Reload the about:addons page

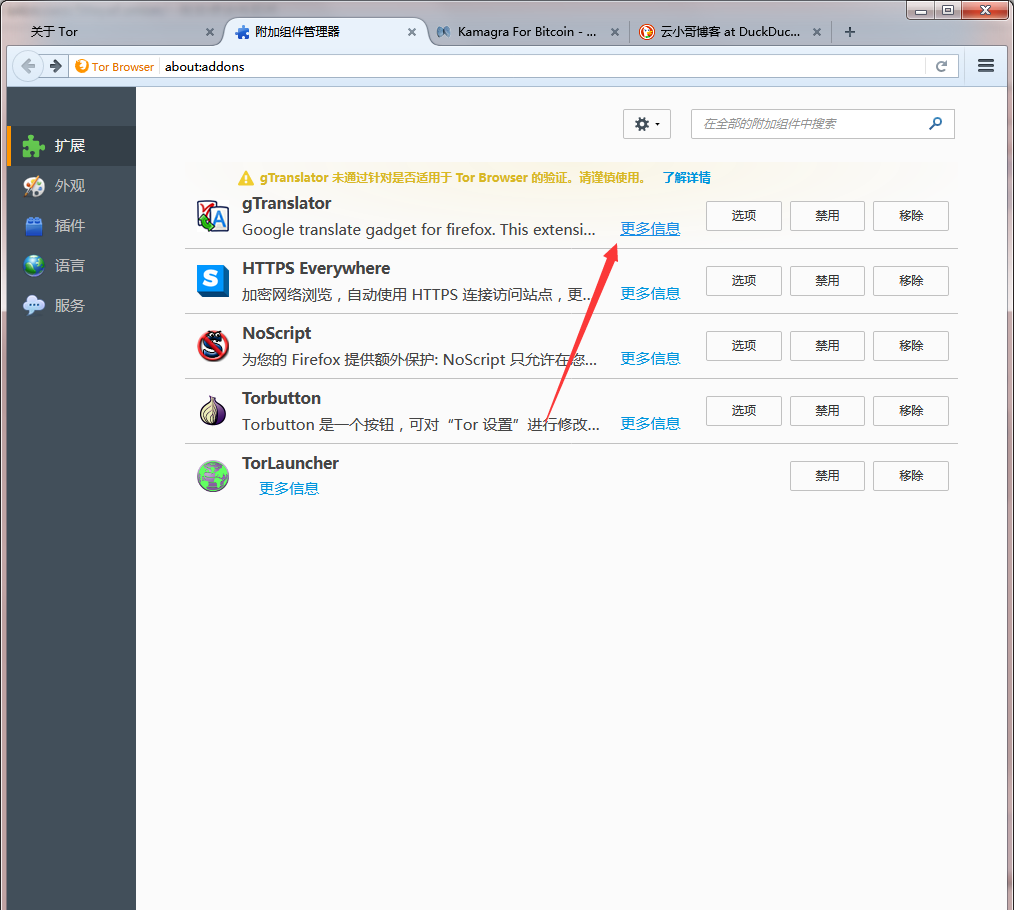coord(941,66)
